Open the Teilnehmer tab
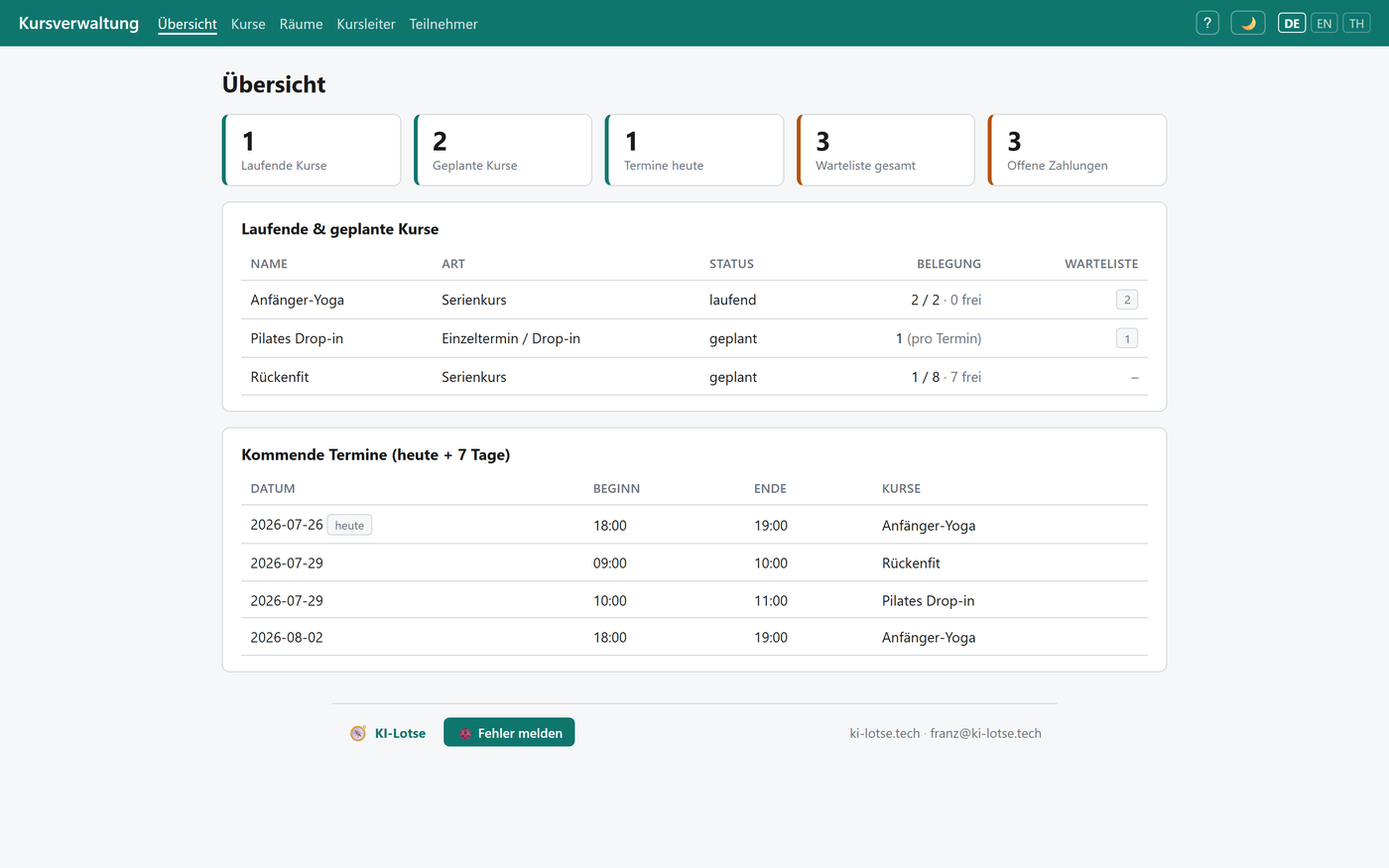 pyautogui.click(x=443, y=24)
